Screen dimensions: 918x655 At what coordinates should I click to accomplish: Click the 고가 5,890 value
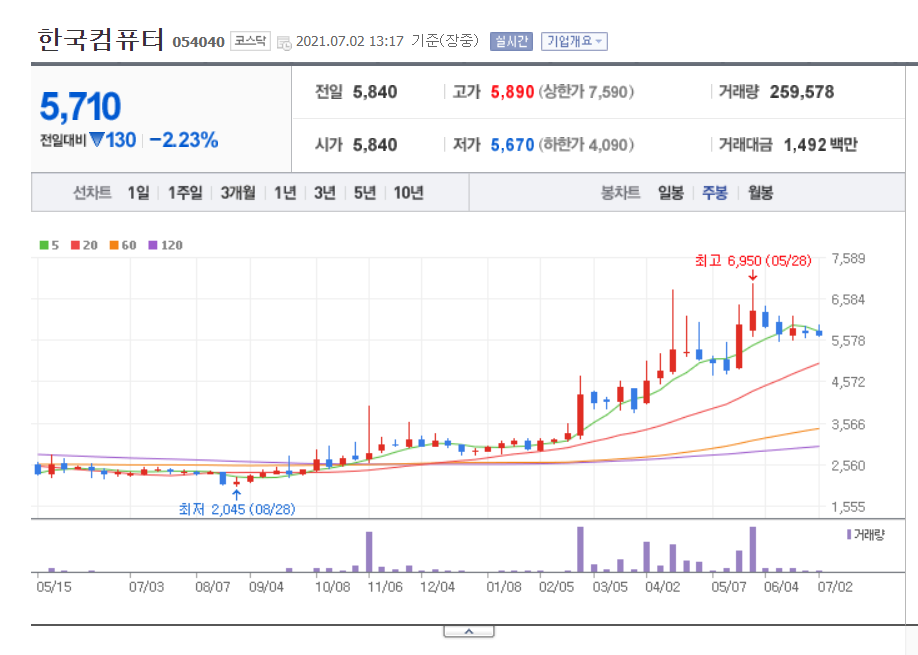[x=512, y=92]
